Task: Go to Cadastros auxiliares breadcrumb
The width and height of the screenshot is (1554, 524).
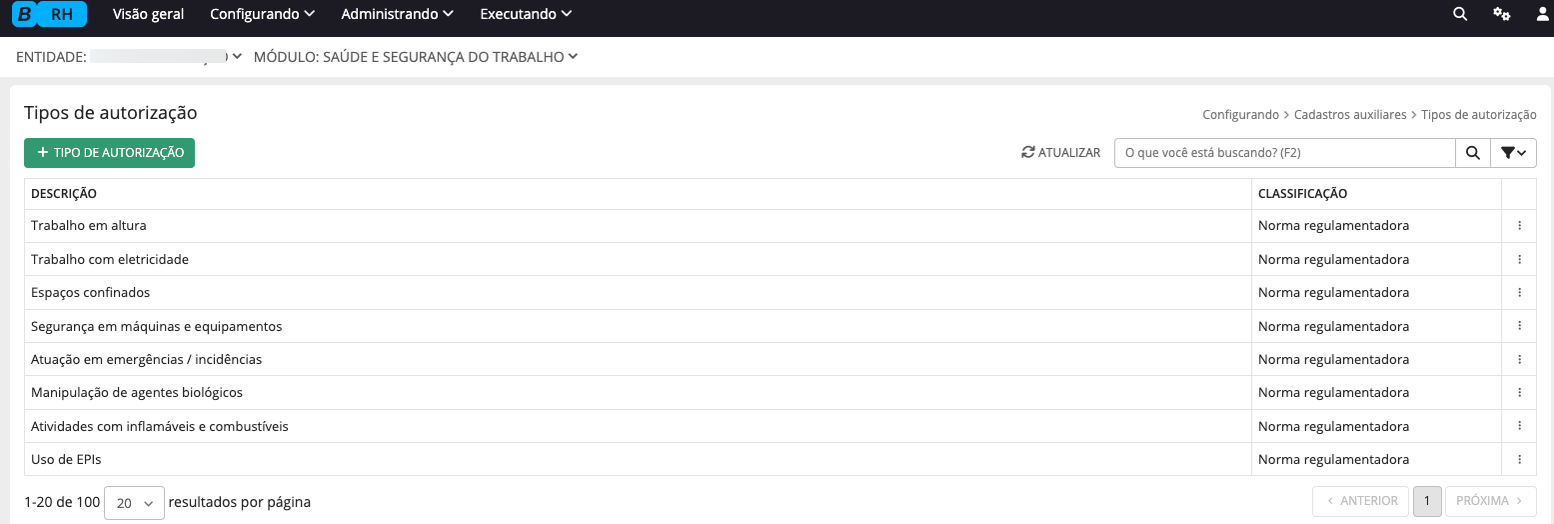Action: tap(1350, 115)
